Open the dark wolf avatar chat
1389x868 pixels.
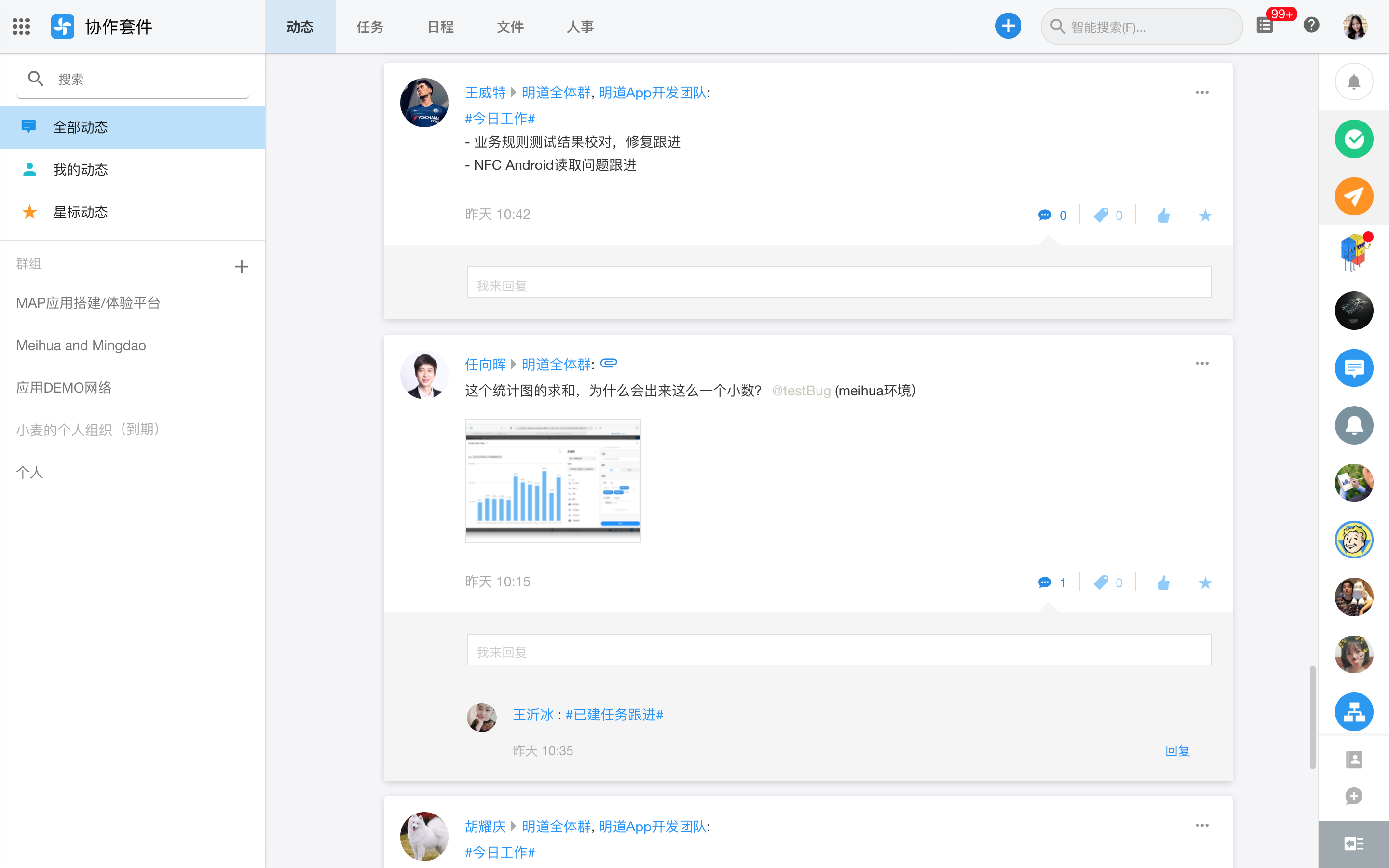coord(1354,311)
